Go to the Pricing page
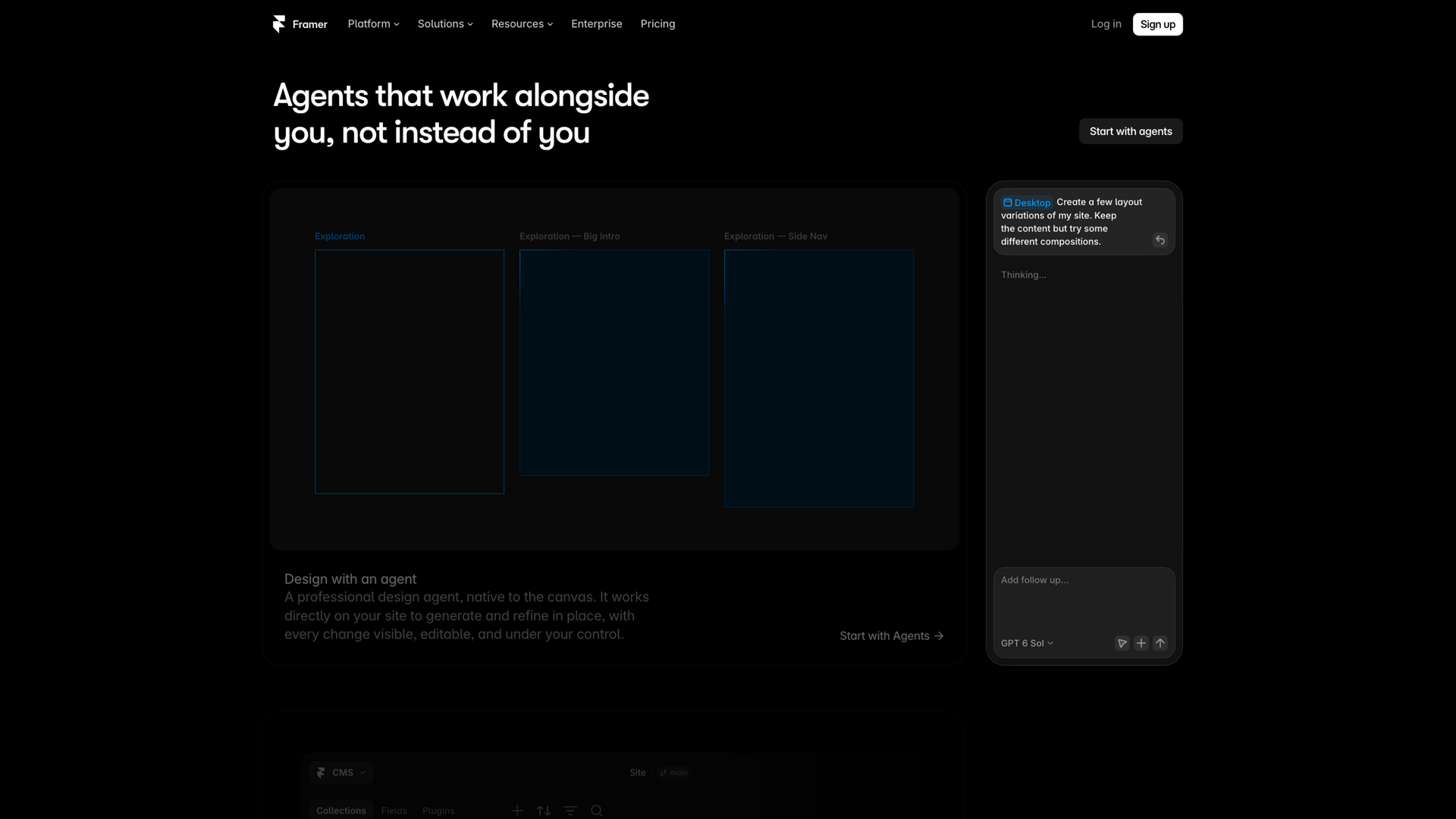This screenshot has height=819, width=1456. 657,24
